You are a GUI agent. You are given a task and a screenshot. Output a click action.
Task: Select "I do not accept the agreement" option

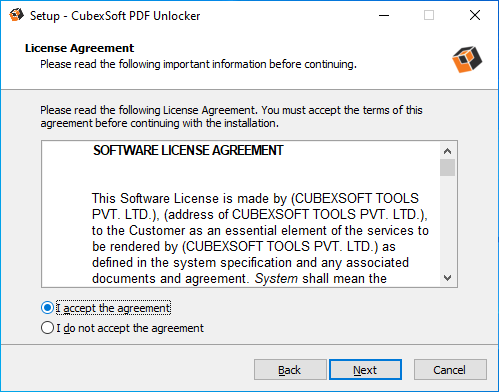(x=47, y=328)
